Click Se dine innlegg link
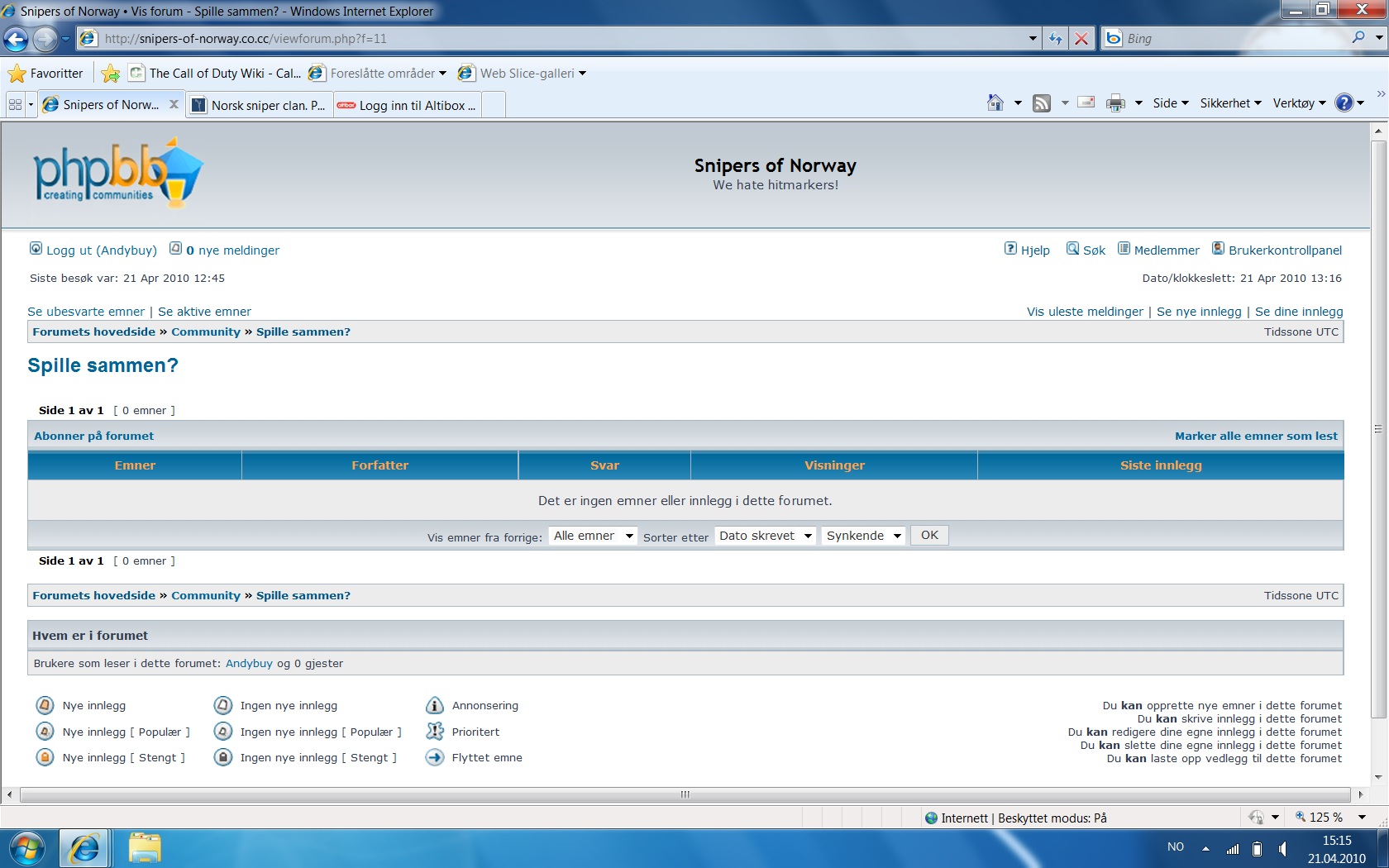The width and height of the screenshot is (1389, 868). point(1299,311)
